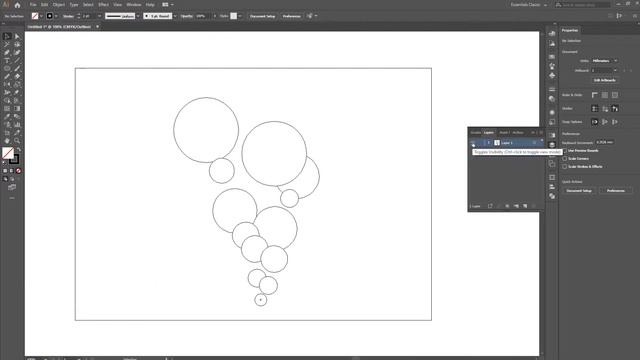The width and height of the screenshot is (640, 360).
Task: Toggle visibility eye of Layer 1
Action: pos(473,142)
